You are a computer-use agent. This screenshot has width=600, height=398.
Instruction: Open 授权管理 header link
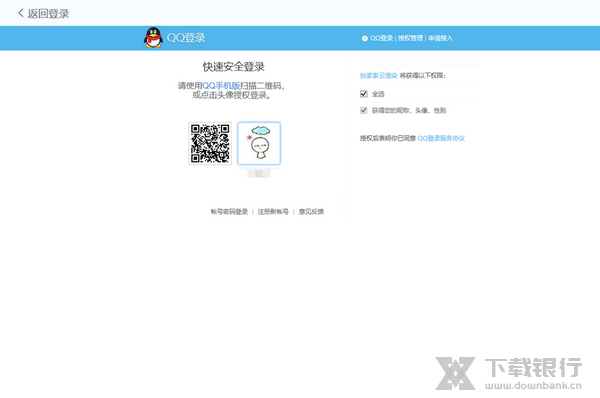point(410,38)
